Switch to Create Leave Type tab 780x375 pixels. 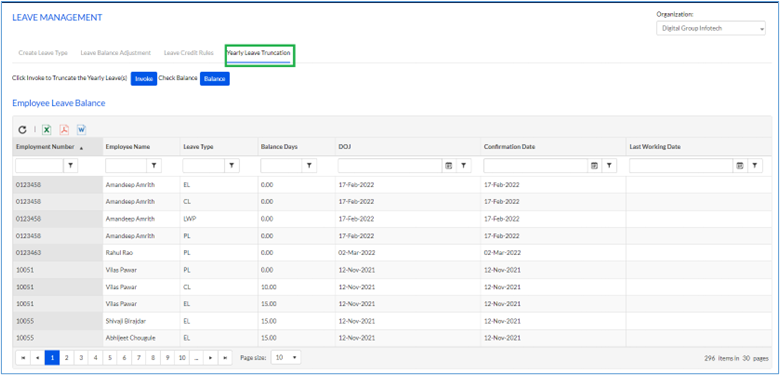43,52
